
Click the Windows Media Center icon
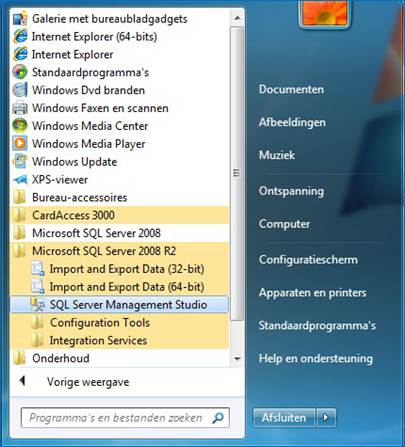point(20,126)
